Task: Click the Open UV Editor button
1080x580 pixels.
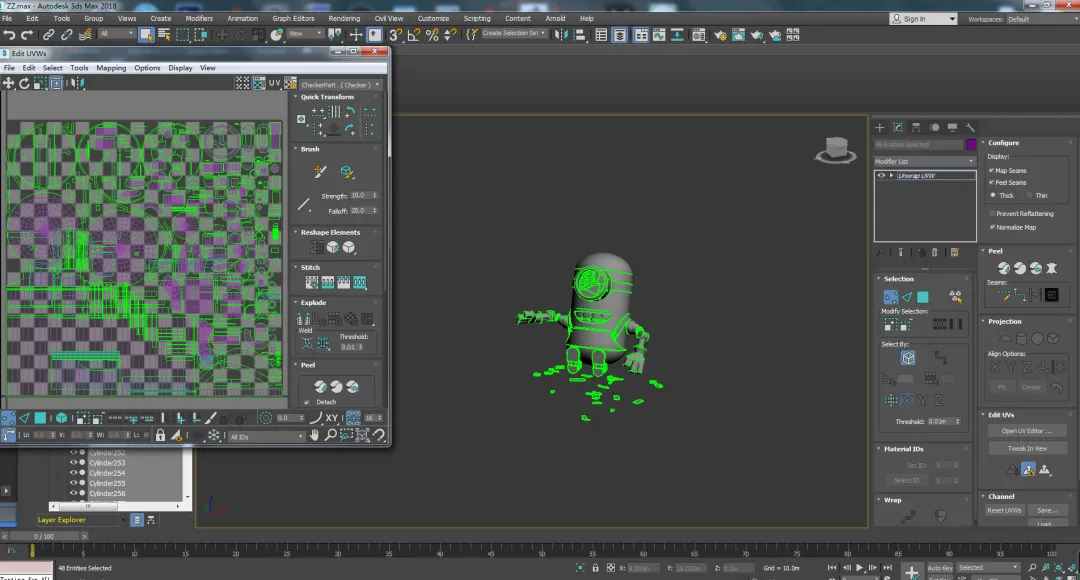Action: (x=1026, y=431)
